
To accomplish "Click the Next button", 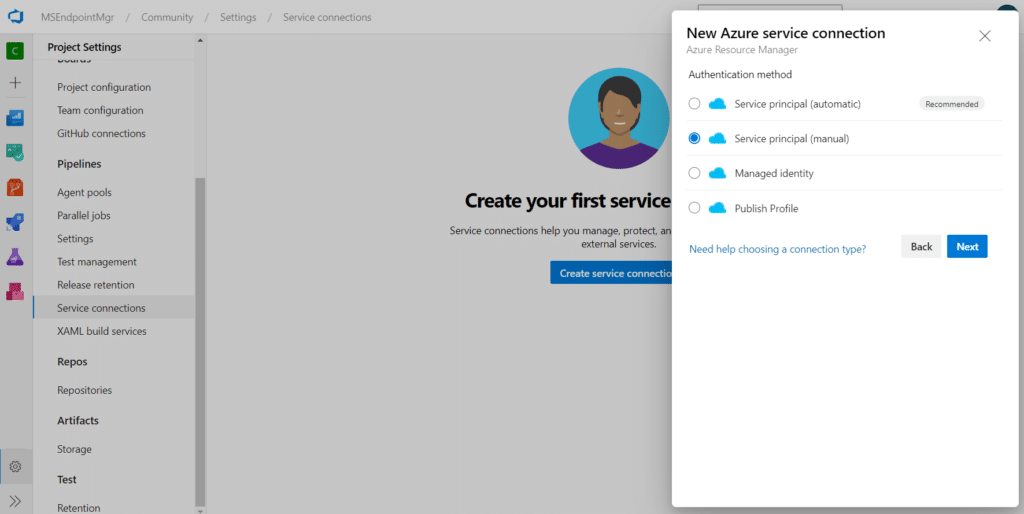I will [x=967, y=246].
